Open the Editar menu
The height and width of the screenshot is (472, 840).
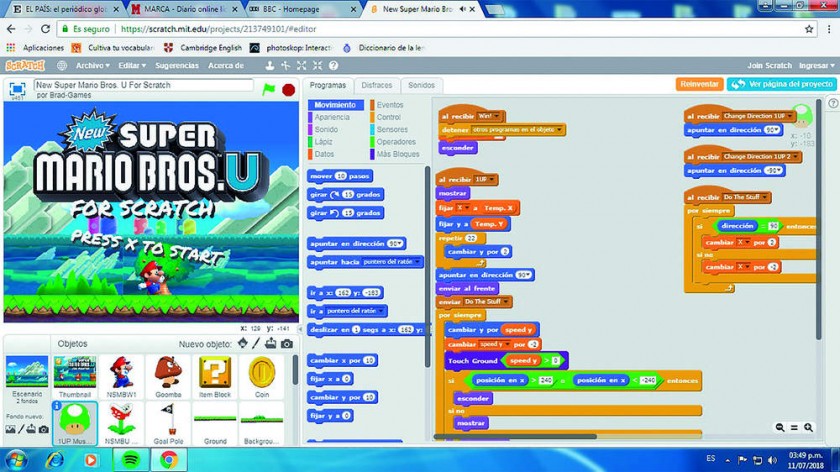point(132,65)
